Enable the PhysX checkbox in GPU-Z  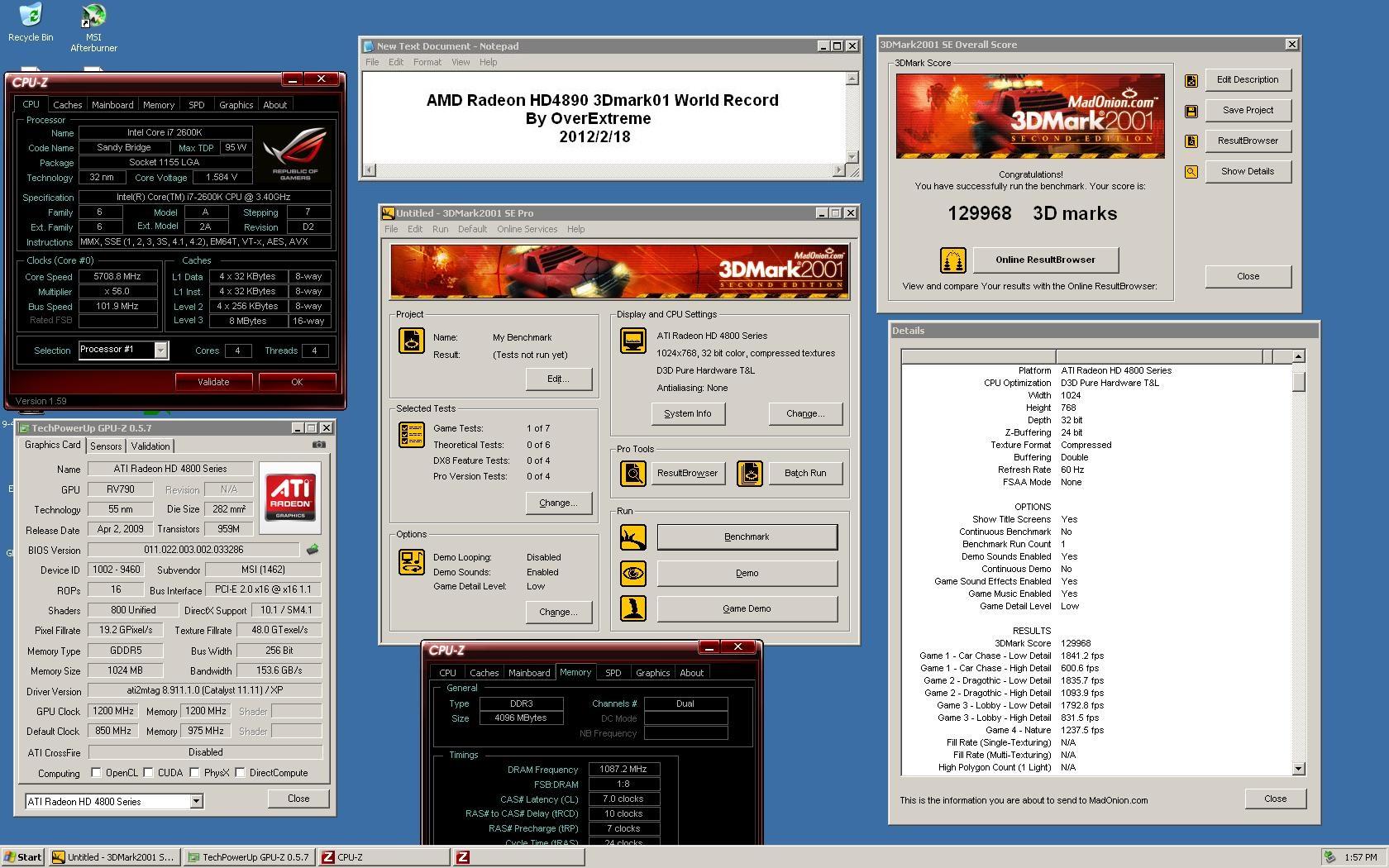click(x=194, y=773)
